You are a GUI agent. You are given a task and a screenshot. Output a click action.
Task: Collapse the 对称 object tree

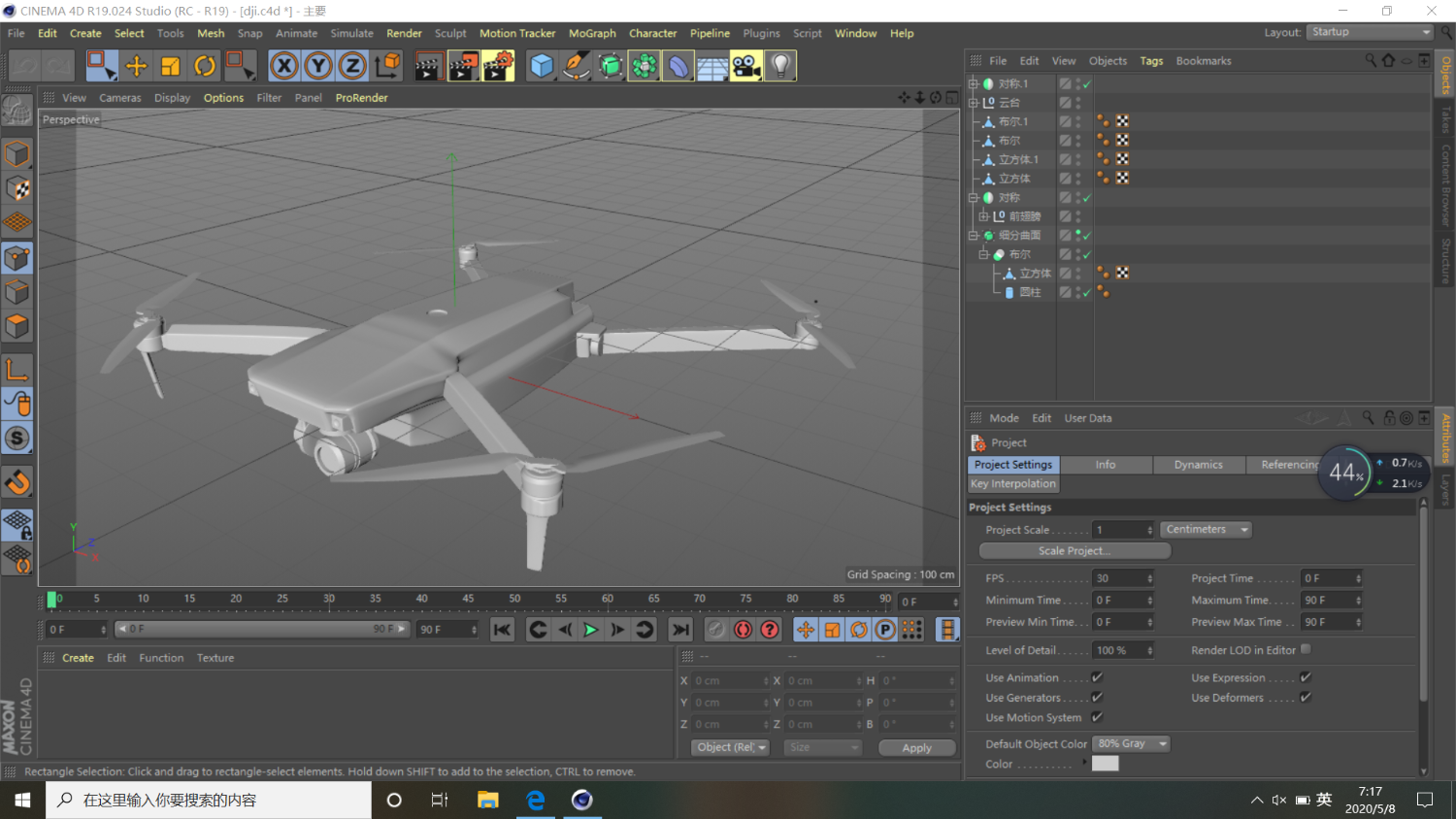[x=974, y=197]
